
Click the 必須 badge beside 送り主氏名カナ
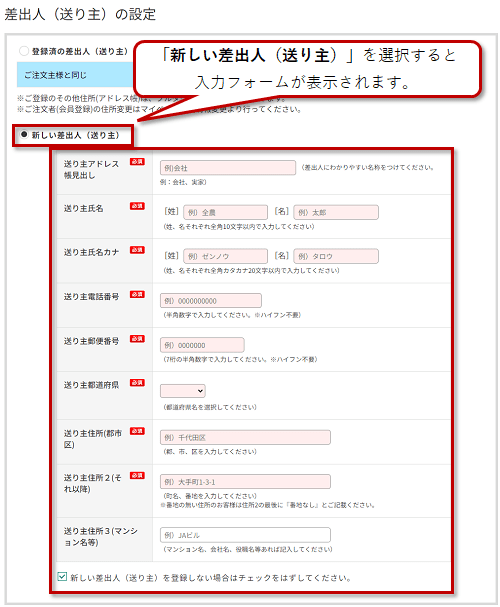(137, 250)
